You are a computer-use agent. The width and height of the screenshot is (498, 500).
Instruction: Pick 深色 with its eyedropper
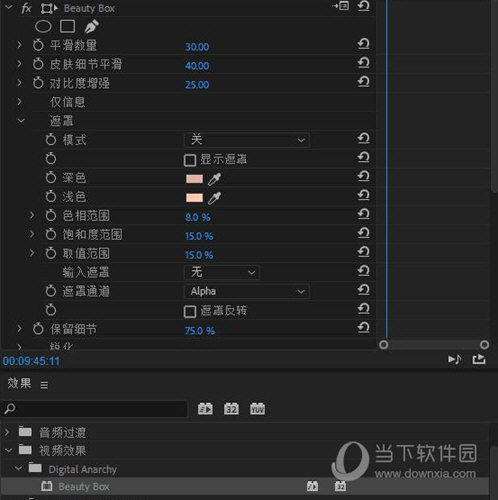pyautogui.click(x=214, y=179)
